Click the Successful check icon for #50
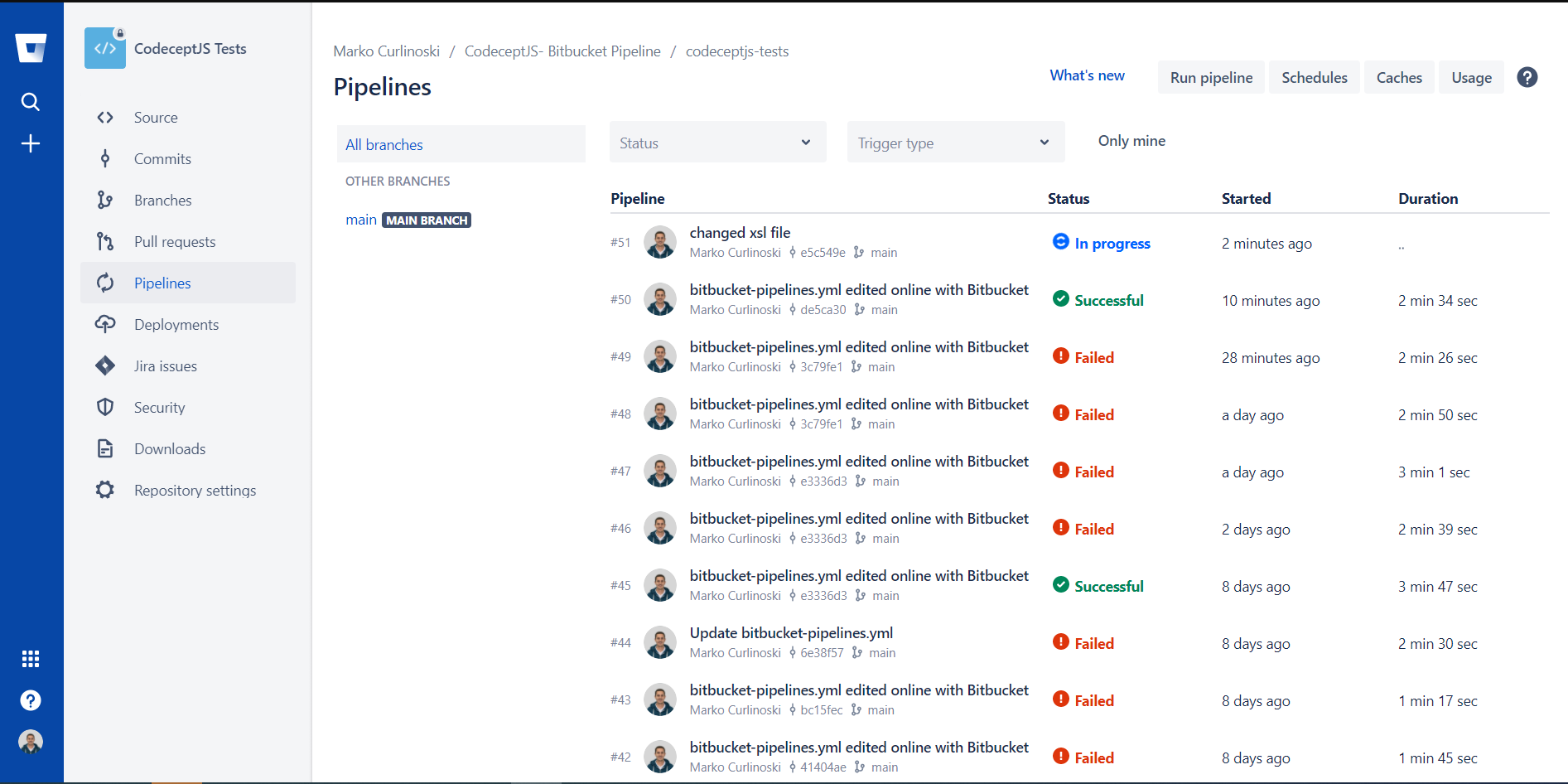This screenshot has width=1568, height=784. click(x=1061, y=298)
